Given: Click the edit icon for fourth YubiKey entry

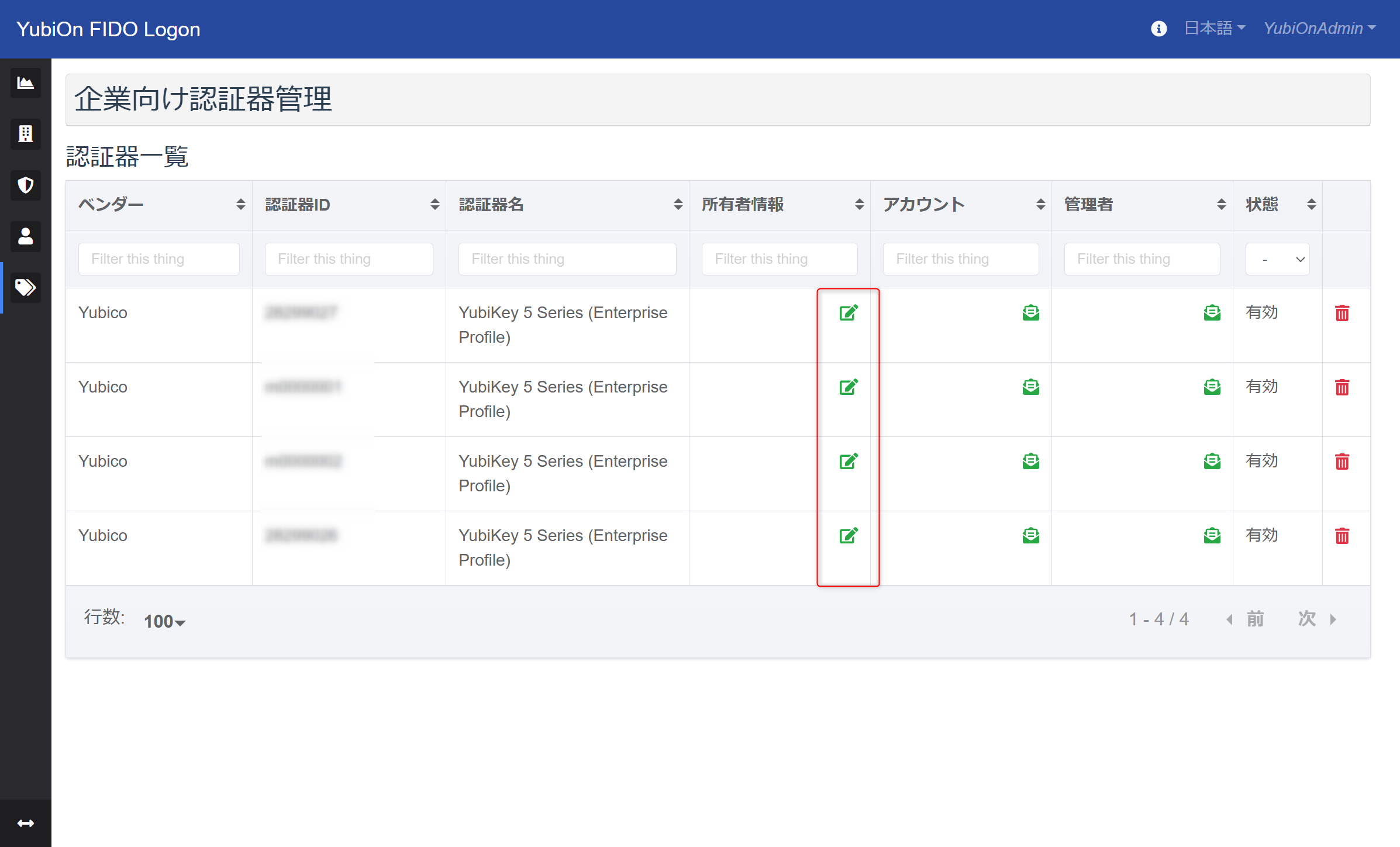Looking at the screenshot, I should [x=849, y=536].
